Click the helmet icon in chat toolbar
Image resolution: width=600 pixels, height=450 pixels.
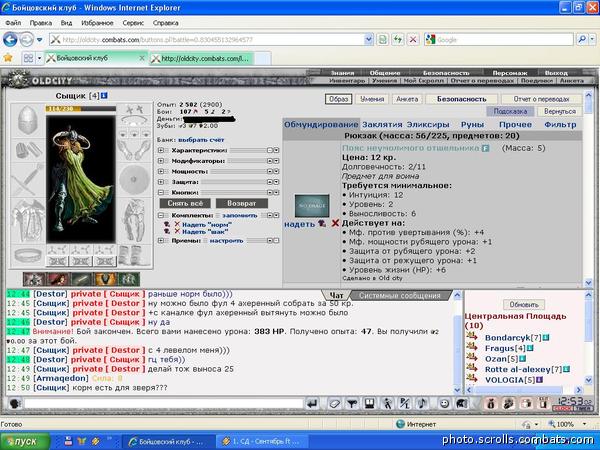461,403
